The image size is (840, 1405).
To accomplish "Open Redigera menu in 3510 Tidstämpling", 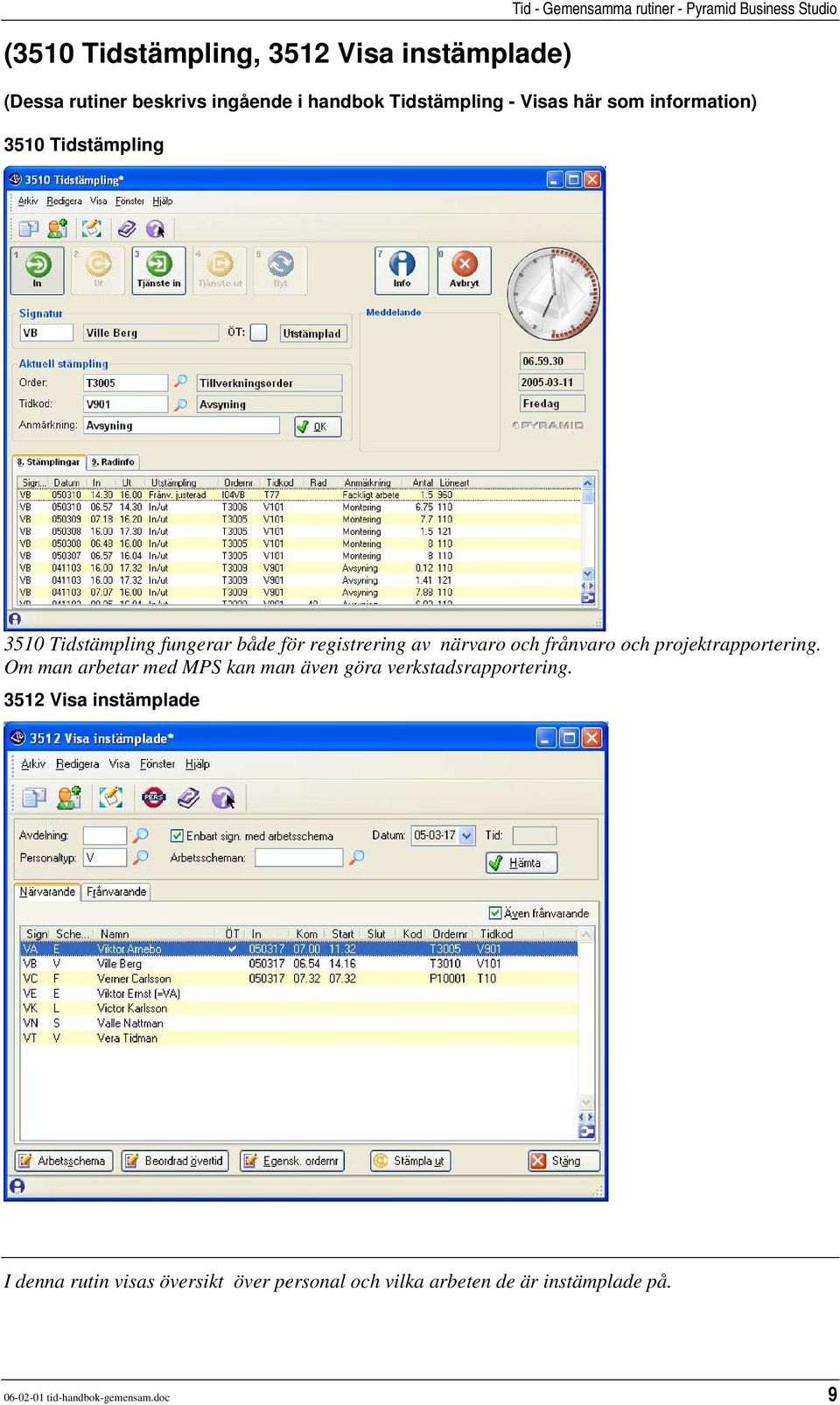I will pyautogui.click(x=64, y=201).
